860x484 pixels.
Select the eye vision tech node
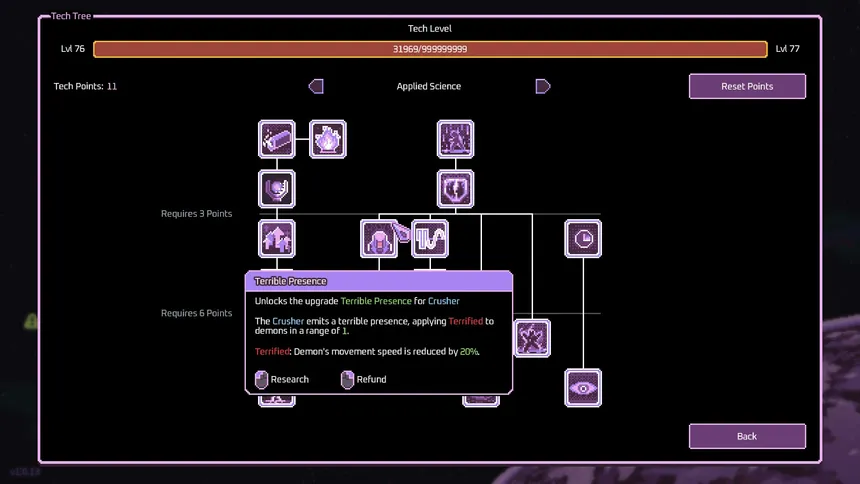point(583,388)
